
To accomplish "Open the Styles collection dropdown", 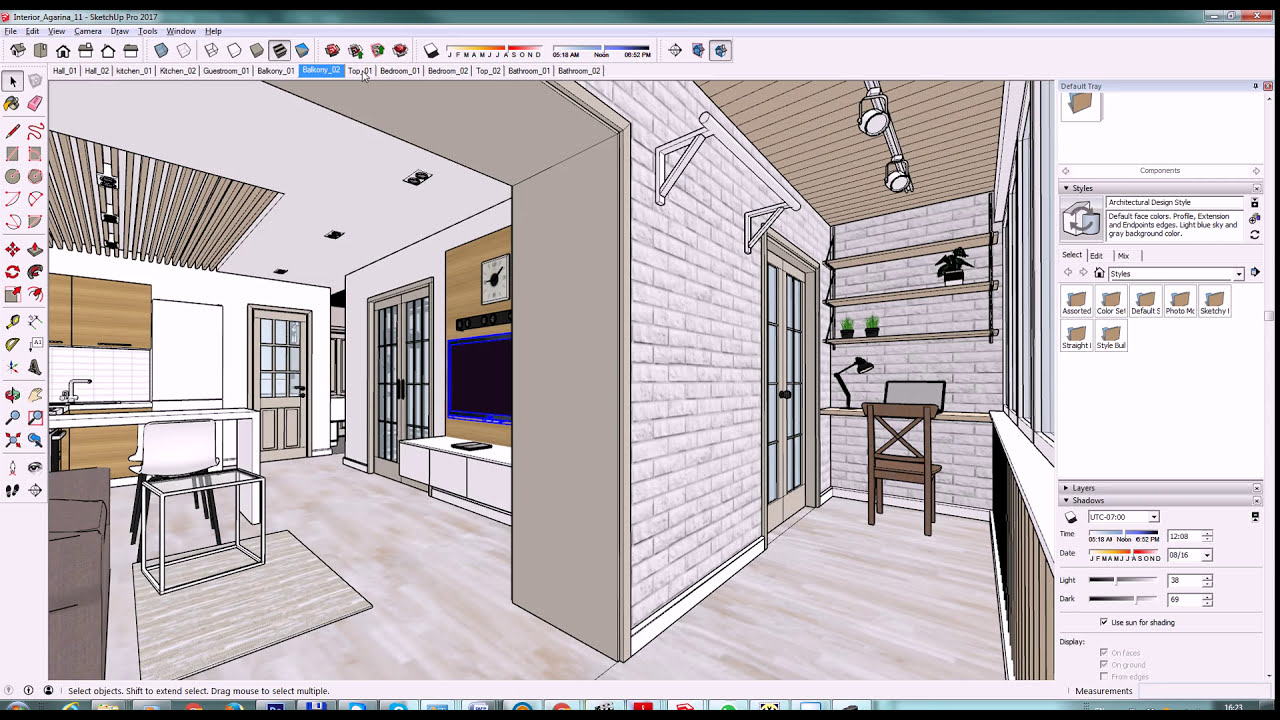I will coord(1238,274).
